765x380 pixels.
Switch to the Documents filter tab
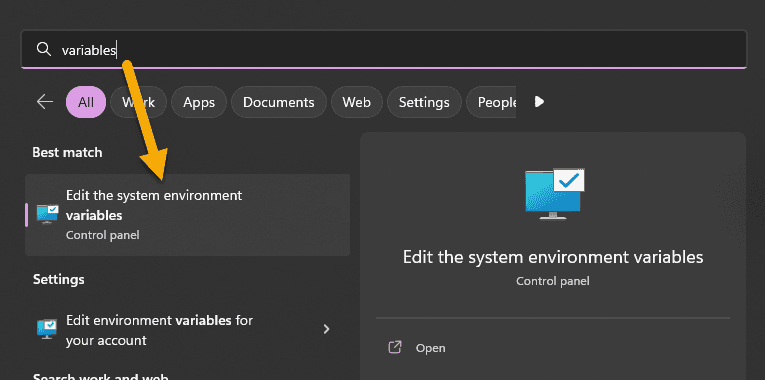tap(279, 102)
